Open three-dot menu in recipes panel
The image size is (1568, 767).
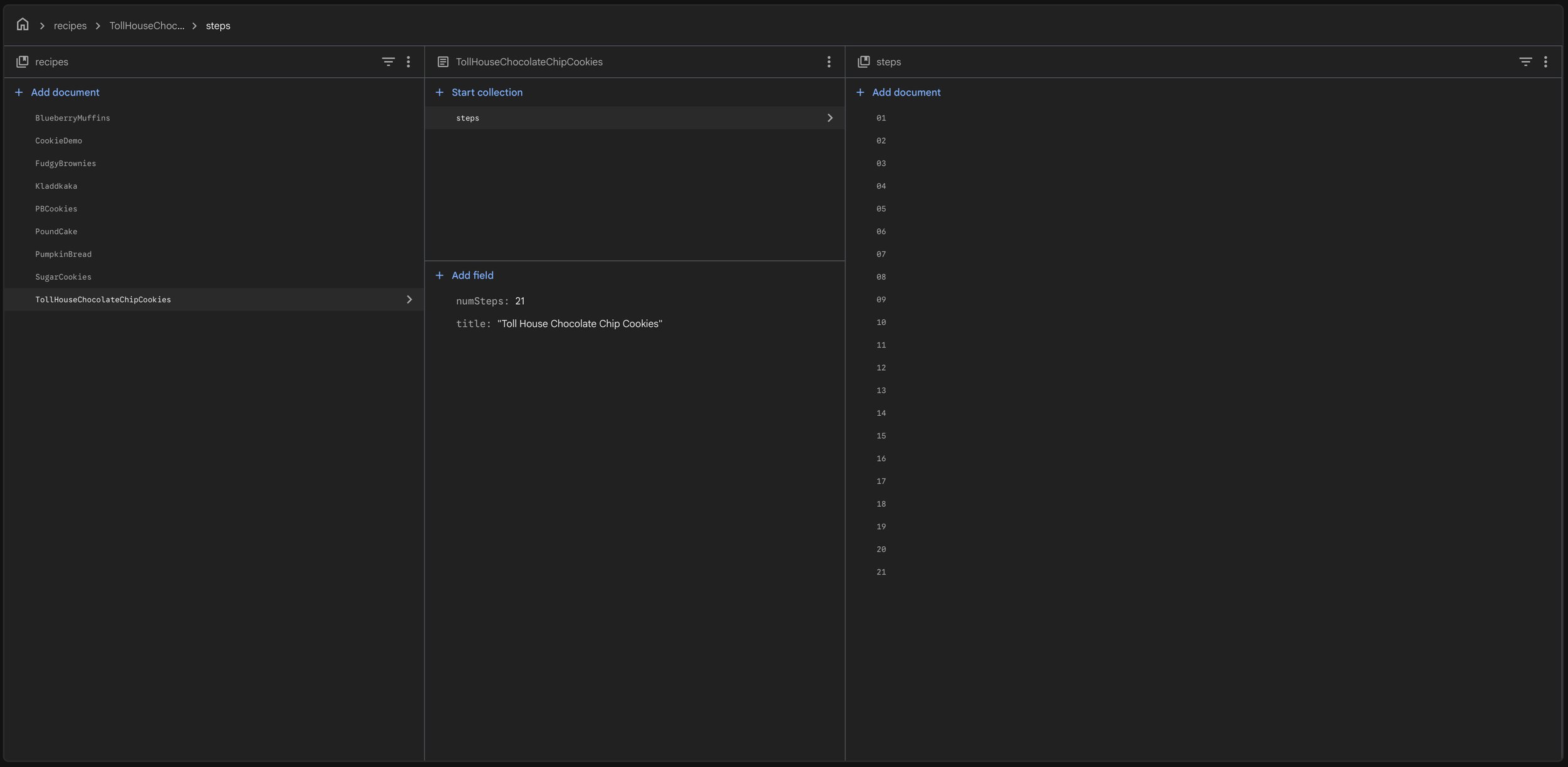point(408,61)
